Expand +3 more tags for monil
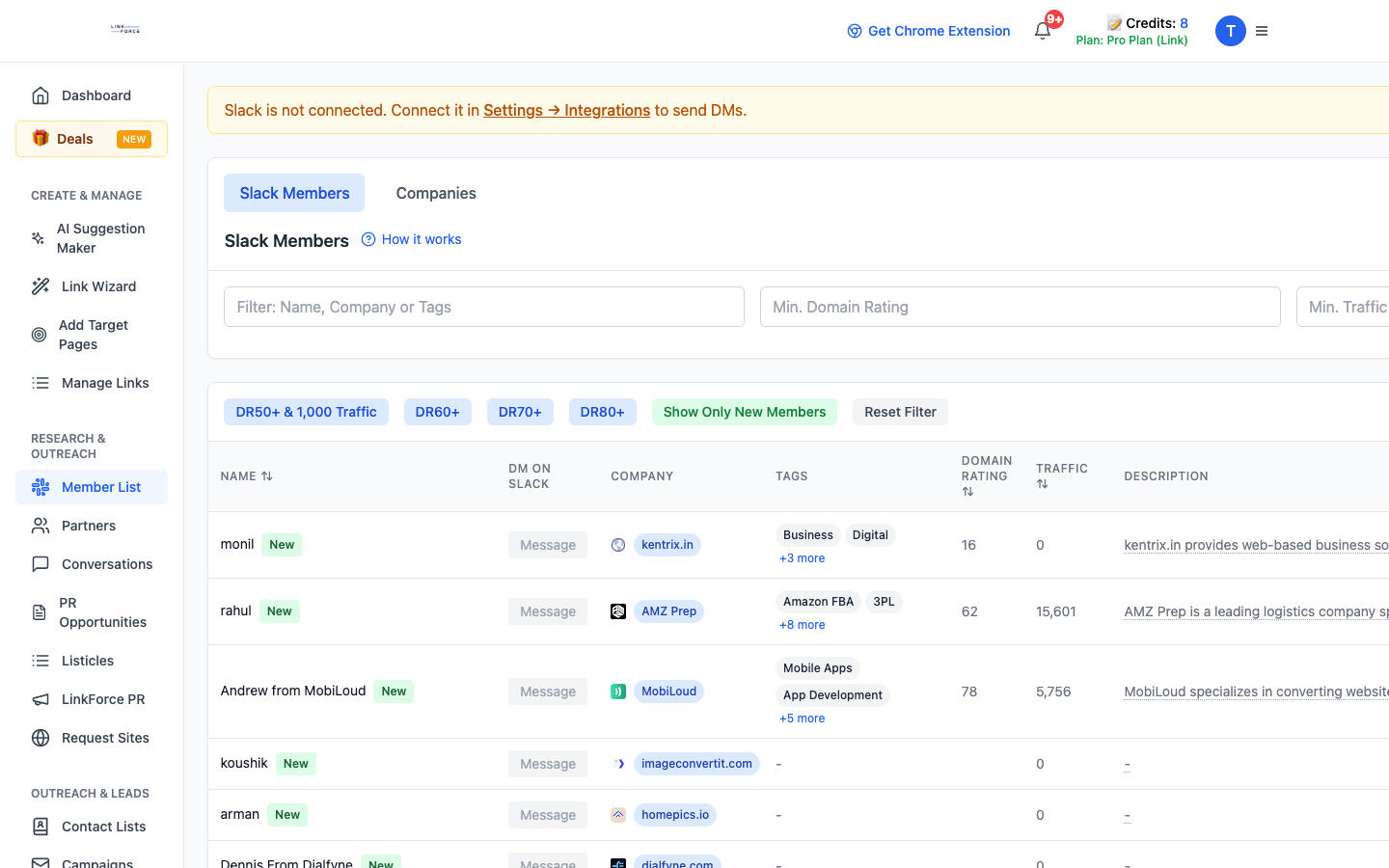 (802, 558)
